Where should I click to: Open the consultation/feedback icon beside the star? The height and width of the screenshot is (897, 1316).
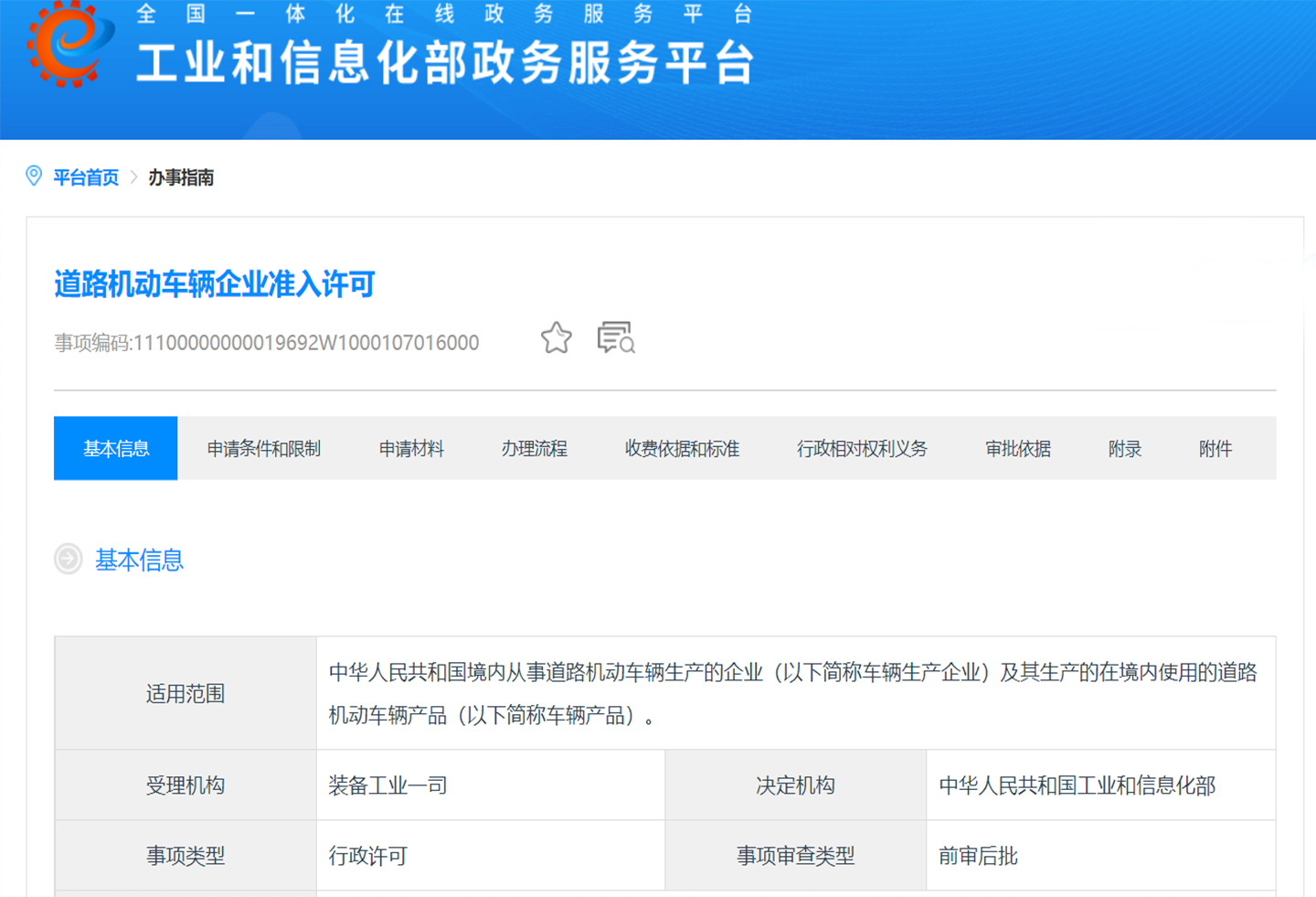coord(616,337)
